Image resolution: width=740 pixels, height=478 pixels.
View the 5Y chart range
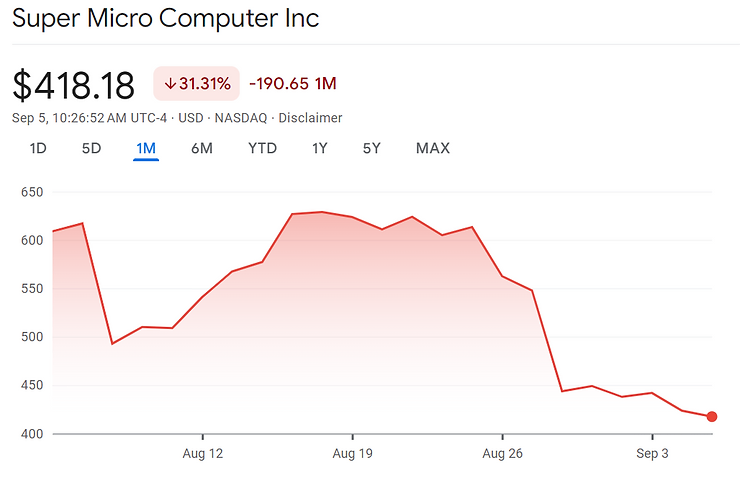pos(372,149)
